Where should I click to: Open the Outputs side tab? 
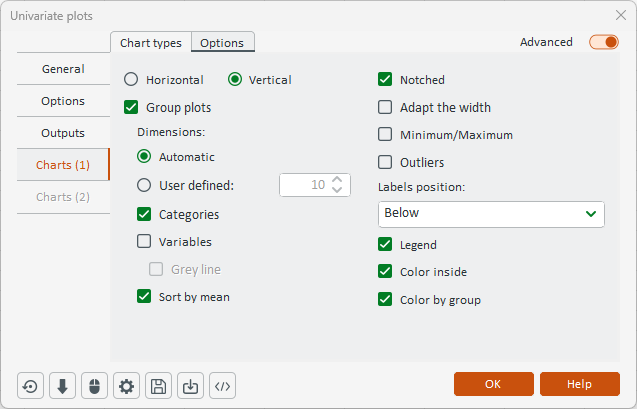pos(63,133)
